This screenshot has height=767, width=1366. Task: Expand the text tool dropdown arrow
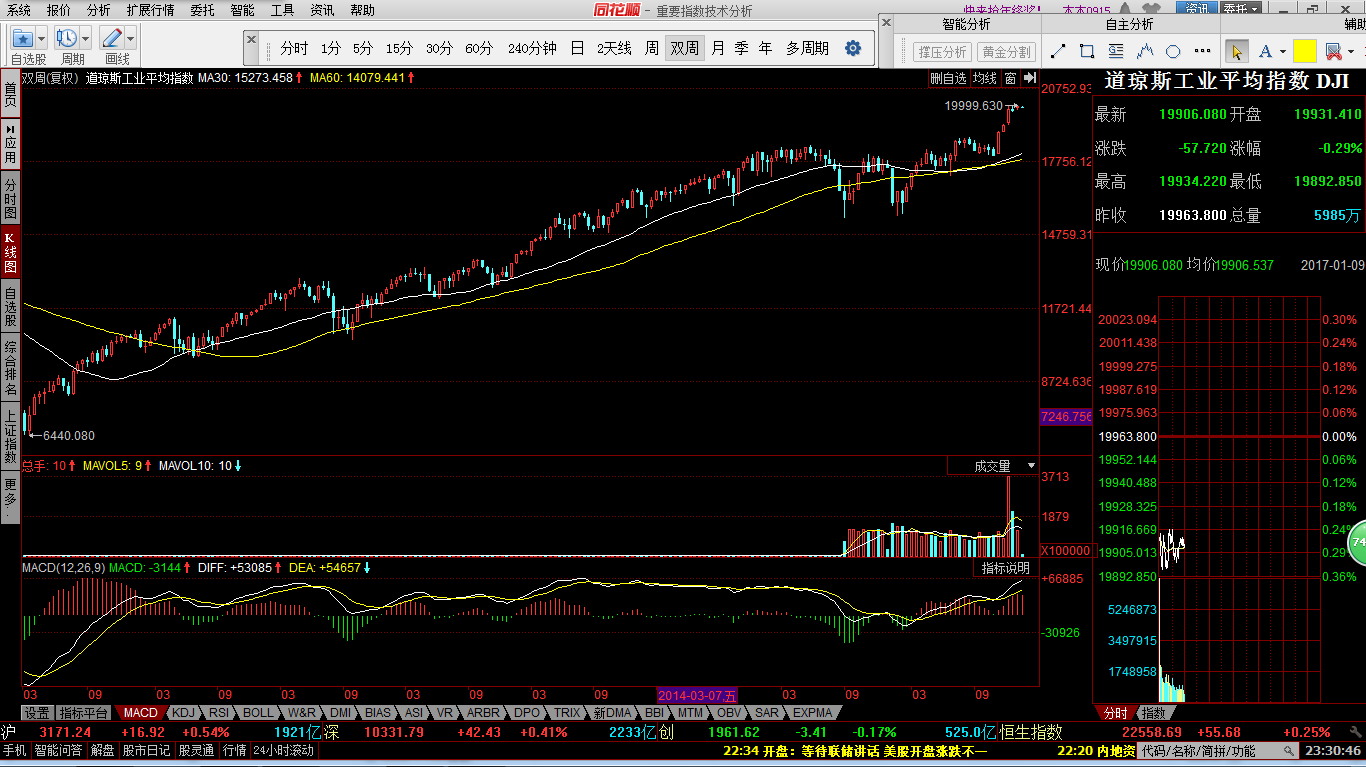coord(1282,51)
